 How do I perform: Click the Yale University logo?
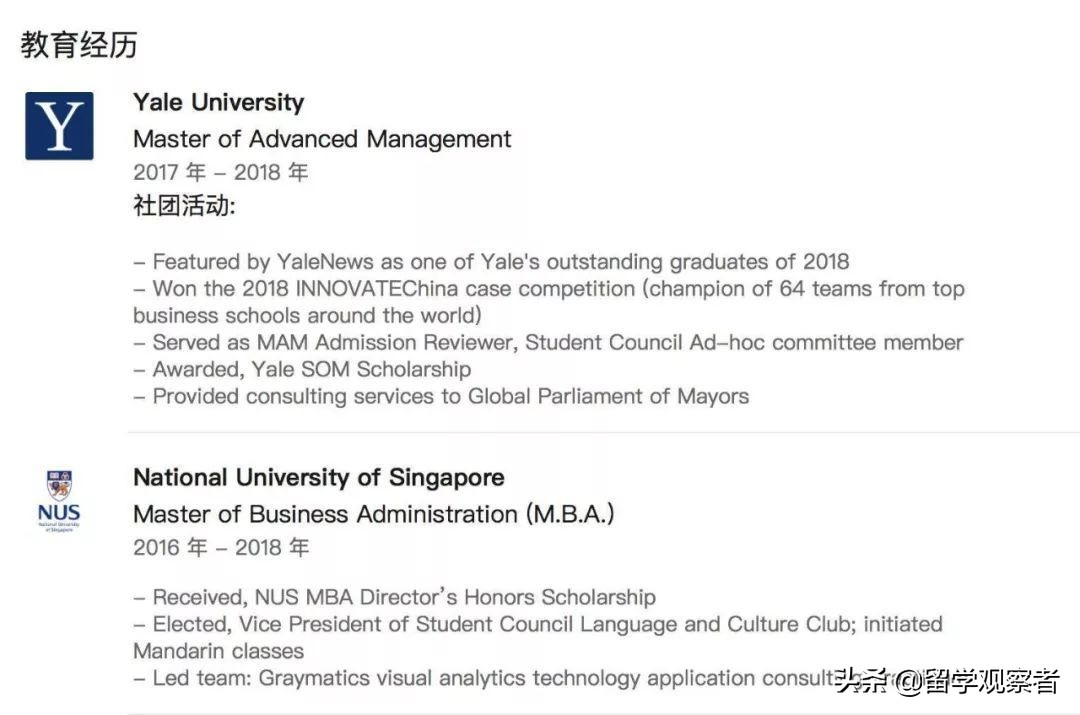(59, 126)
